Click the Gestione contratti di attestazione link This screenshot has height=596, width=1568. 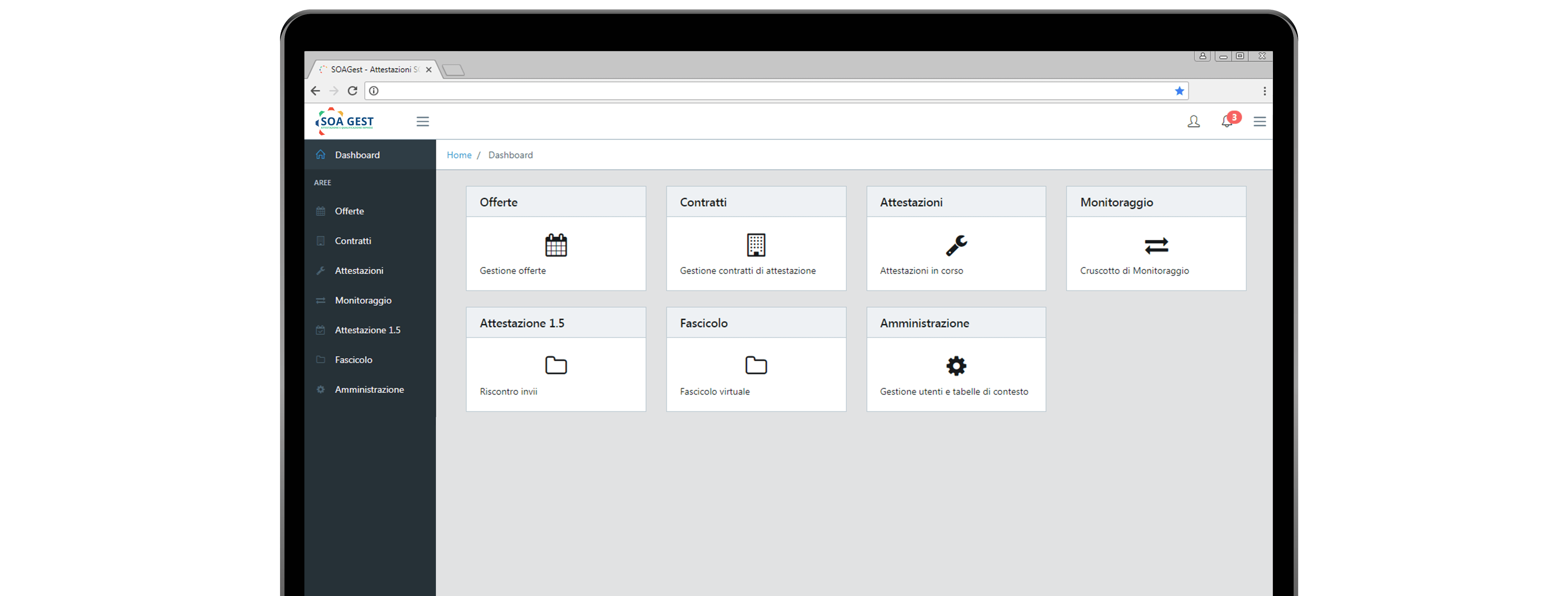(x=747, y=271)
